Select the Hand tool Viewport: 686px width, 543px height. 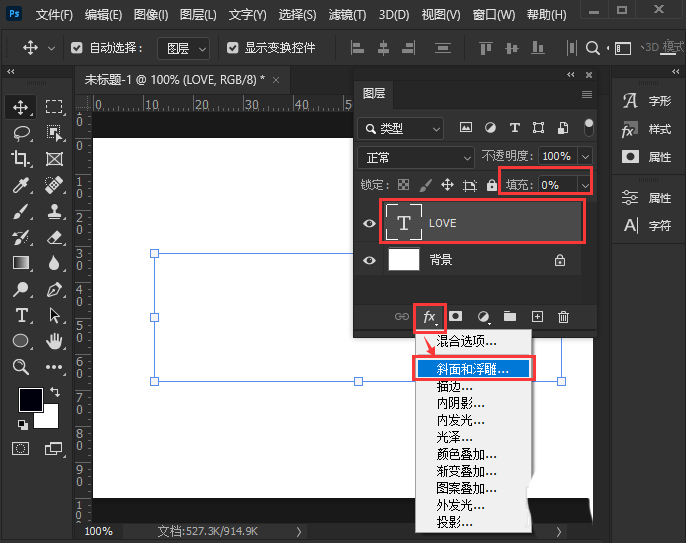(x=54, y=341)
